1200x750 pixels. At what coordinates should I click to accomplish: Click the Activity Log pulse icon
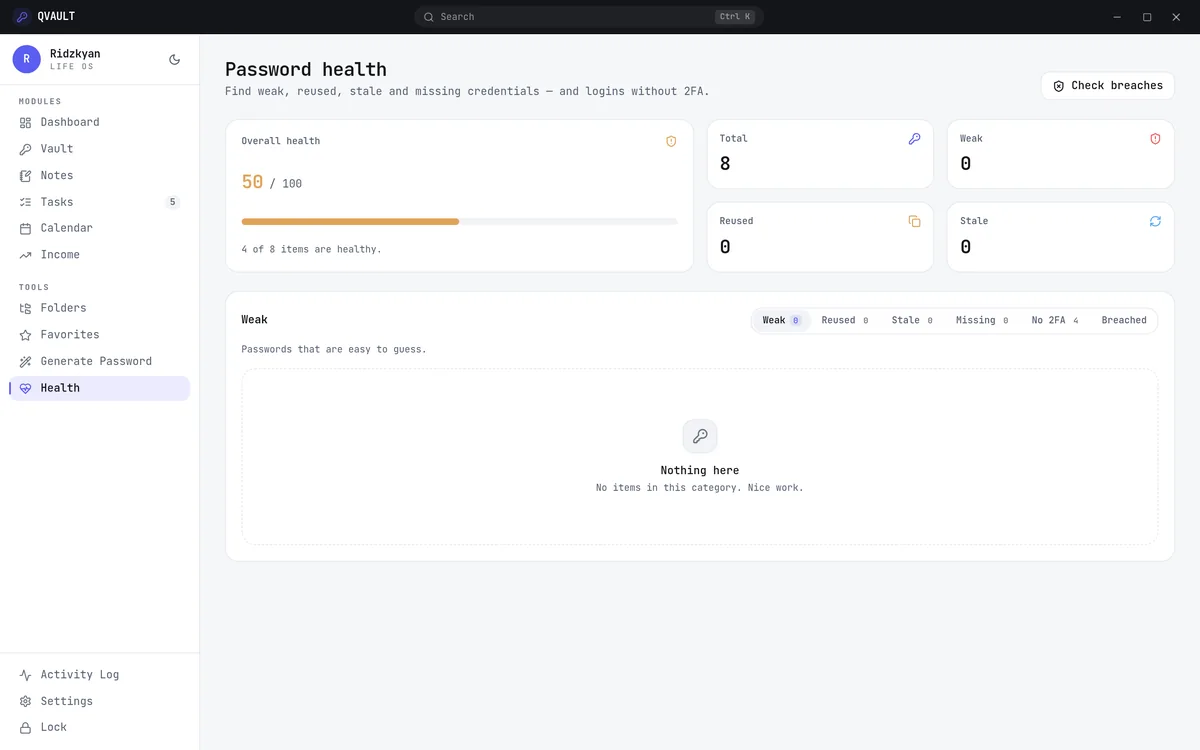click(26, 675)
